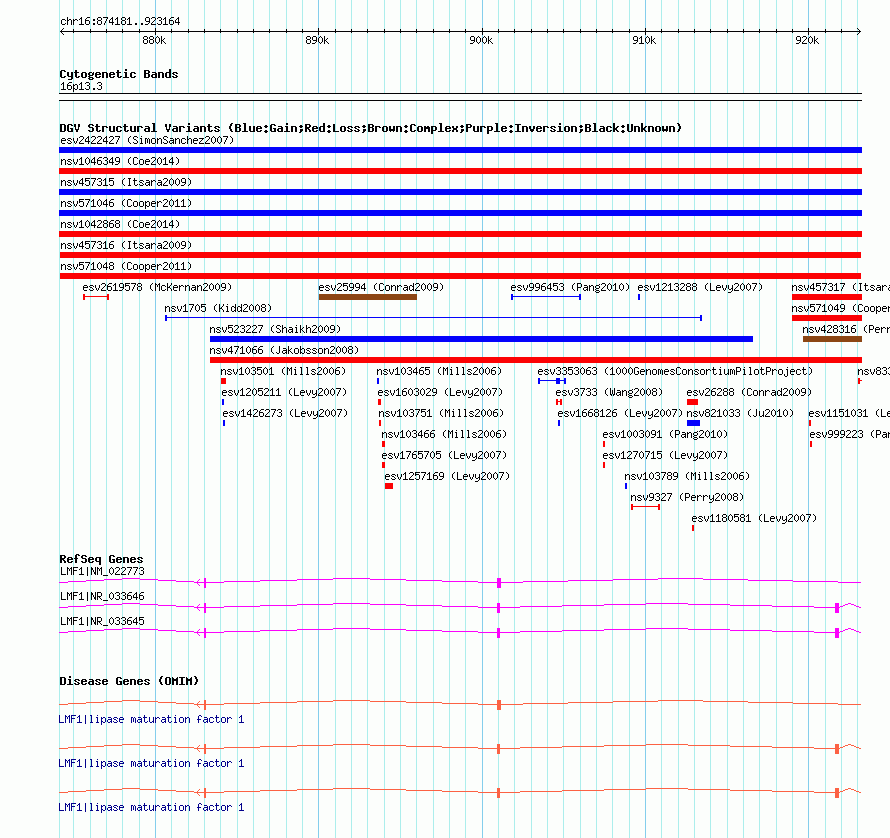Click the 920k ruler mark
The width and height of the screenshot is (890, 838).
pos(807,40)
